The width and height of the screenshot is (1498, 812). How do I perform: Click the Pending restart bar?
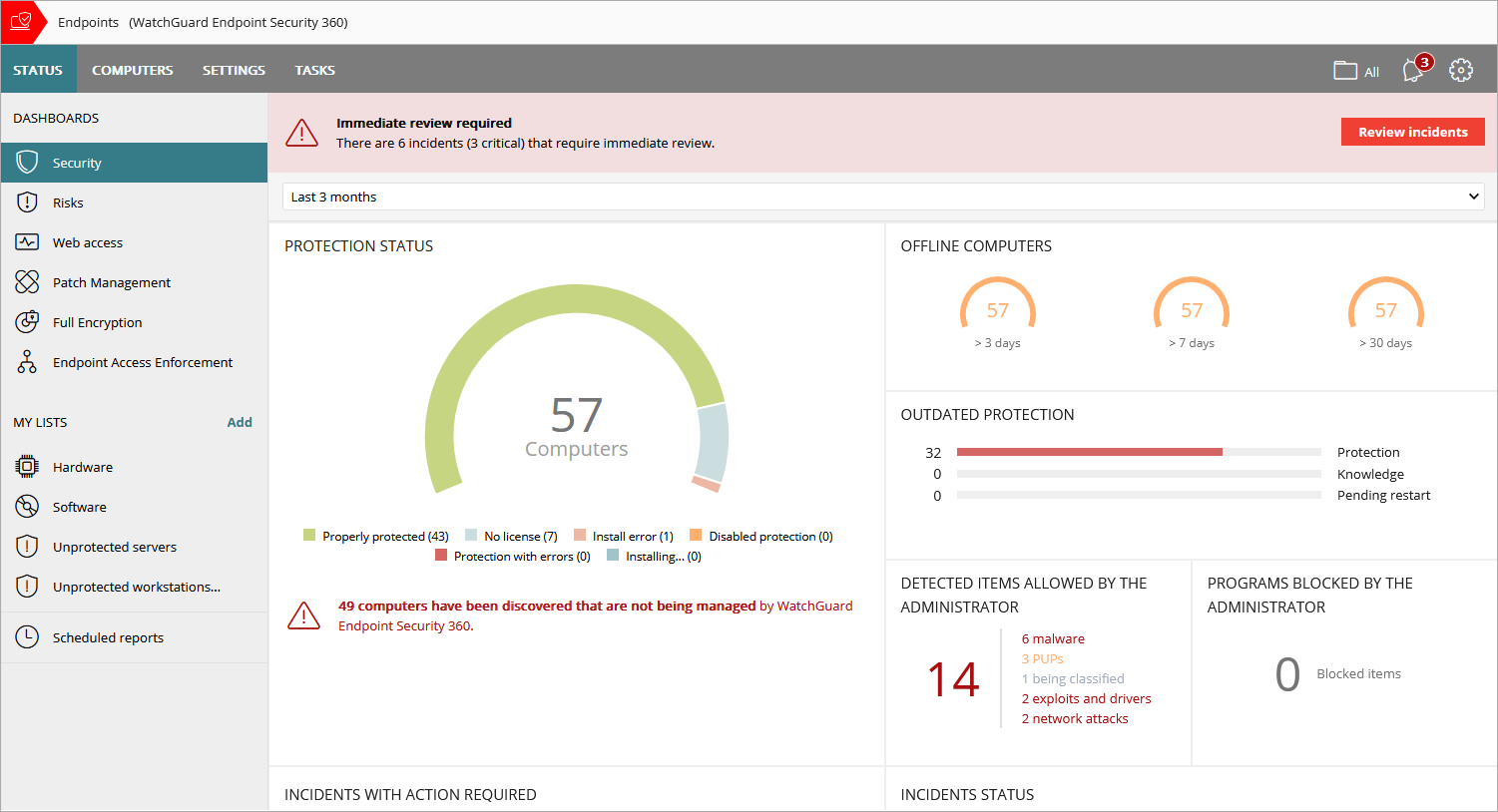pyautogui.click(x=1139, y=495)
